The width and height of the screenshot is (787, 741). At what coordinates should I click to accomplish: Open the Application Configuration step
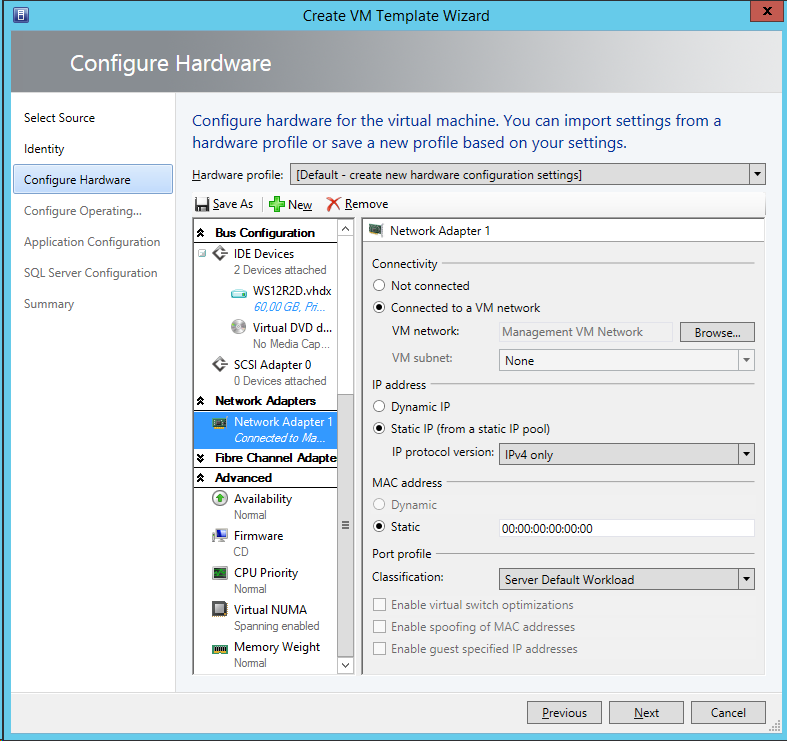pos(92,242)
